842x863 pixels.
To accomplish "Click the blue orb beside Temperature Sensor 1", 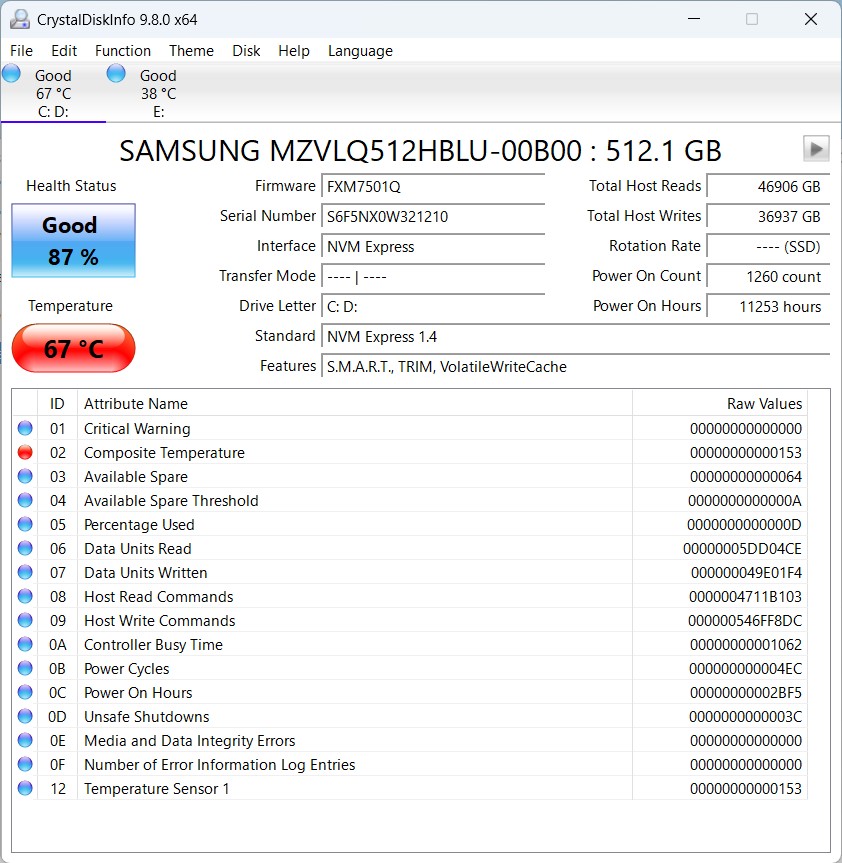I will (x=25, y=789).
